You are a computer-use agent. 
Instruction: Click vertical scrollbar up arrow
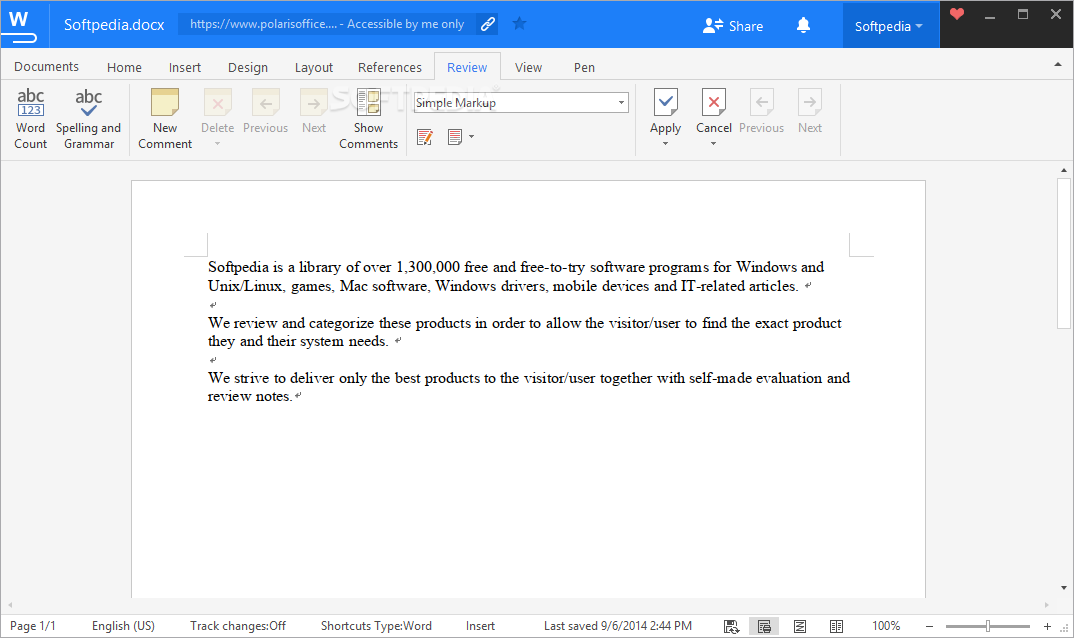[1063, 170]
